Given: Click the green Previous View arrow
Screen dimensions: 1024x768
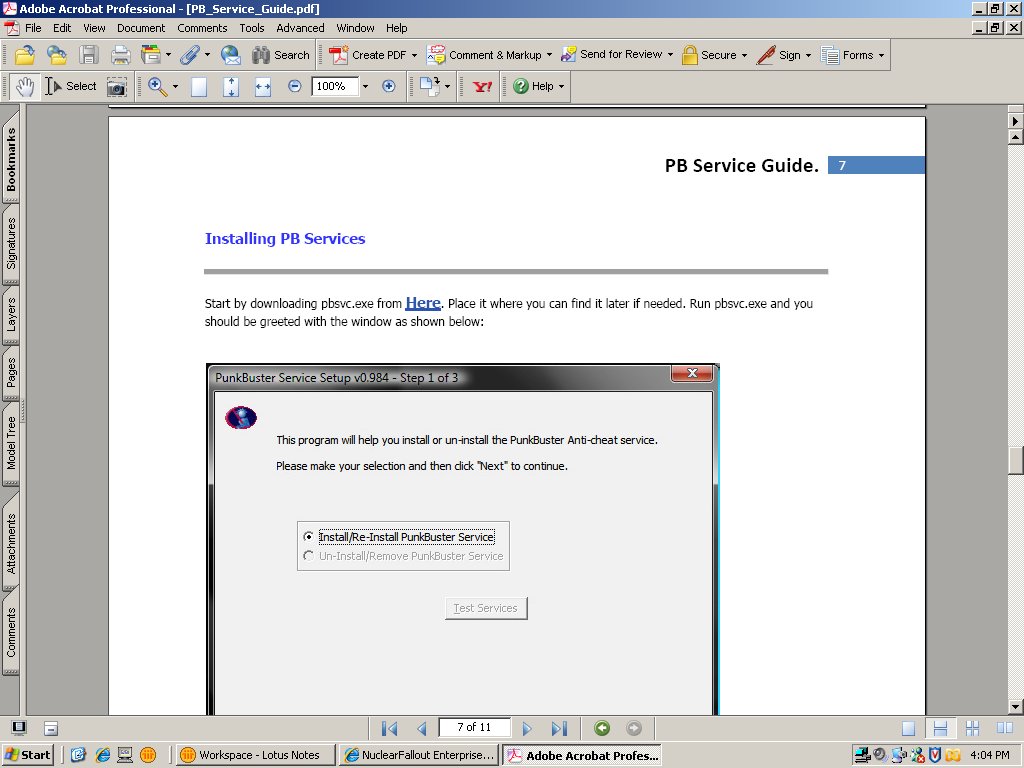Looking at the screenshot, I should pyautogui.click(x=602, y=729).
